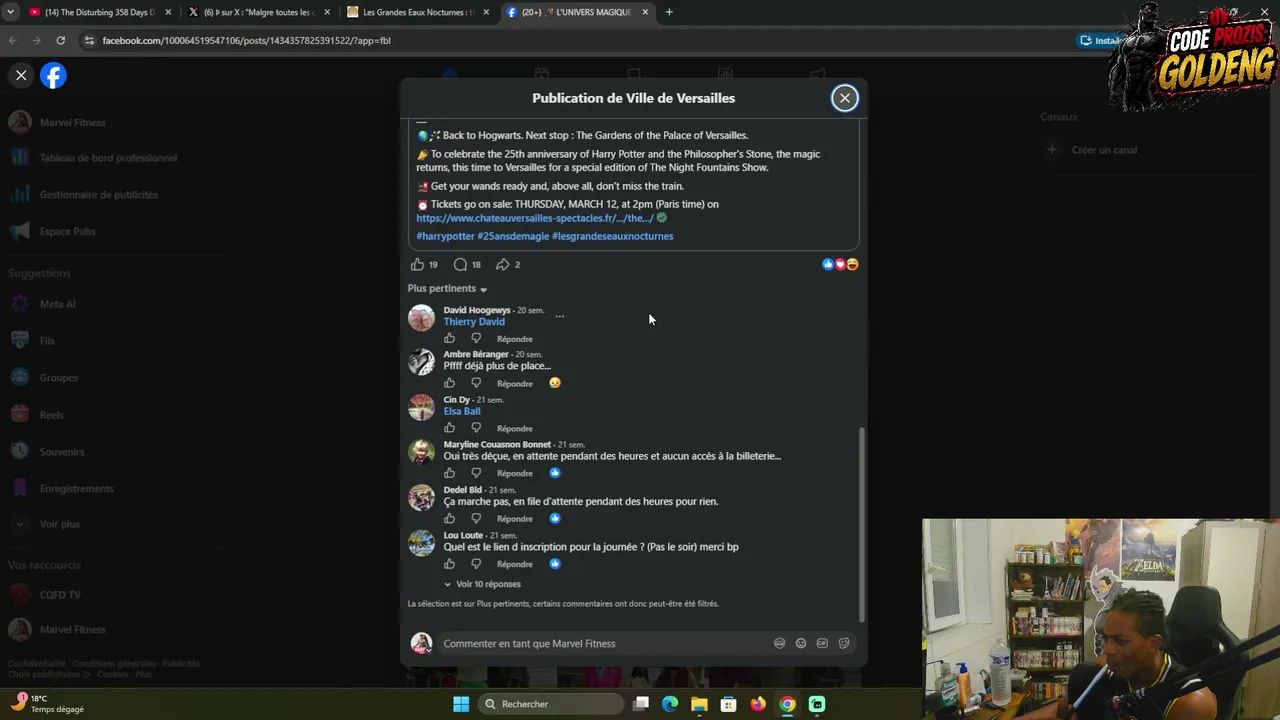Screen dimensions: 1280x720
Task: View like reaction on Lou Loute's comment
Action: pos(555,563)
